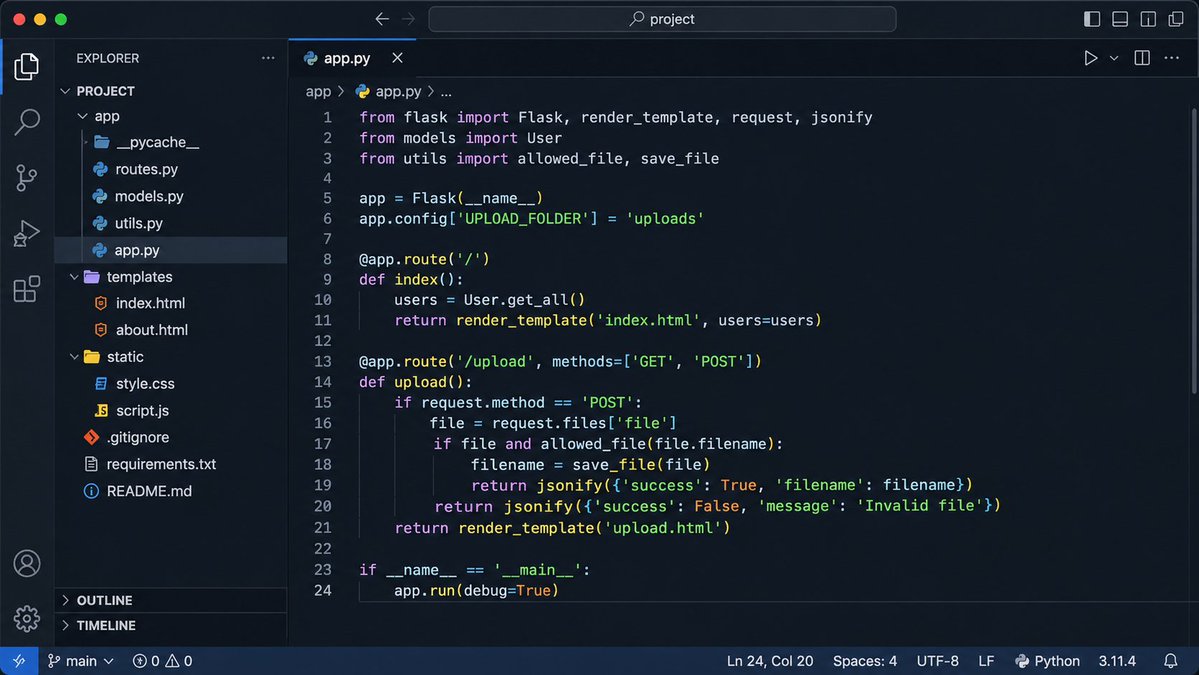
Task: Go forward with the navigation arrow
Action: point(408,19)
